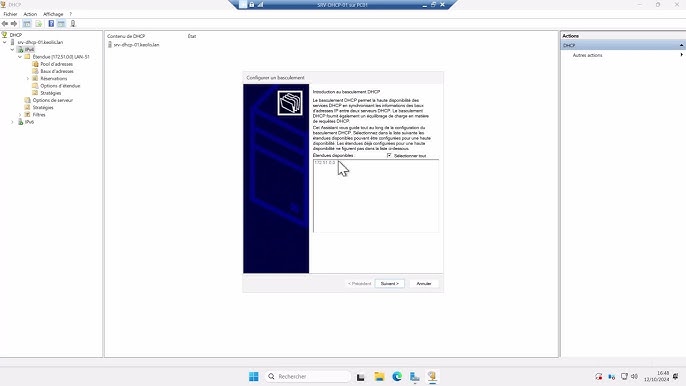Viewport: 686px width, 386px height.
Task: Open the clock showing 16:48
Action: coord(657,376)
